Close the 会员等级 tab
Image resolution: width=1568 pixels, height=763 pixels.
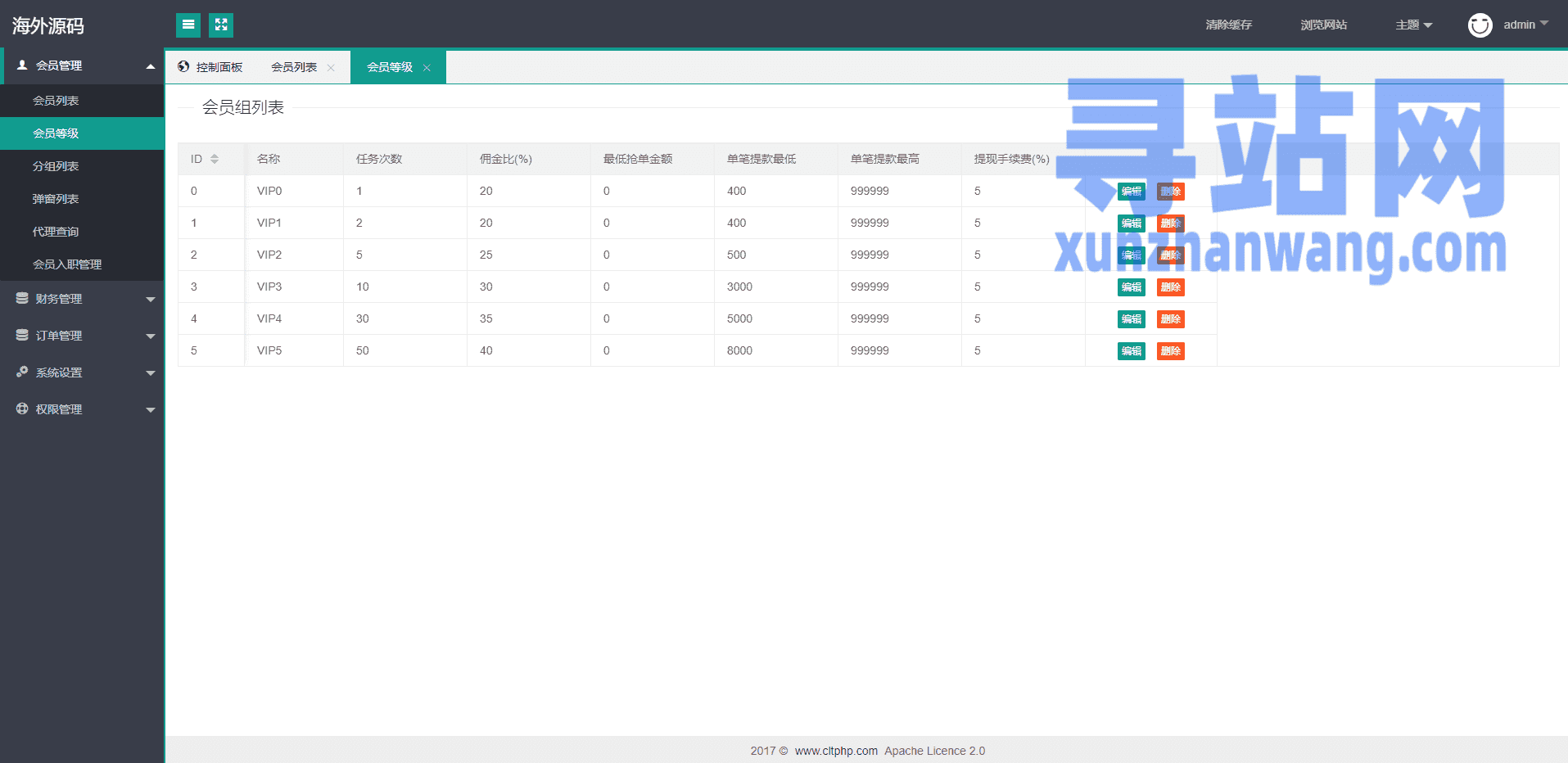coord(427,68)
